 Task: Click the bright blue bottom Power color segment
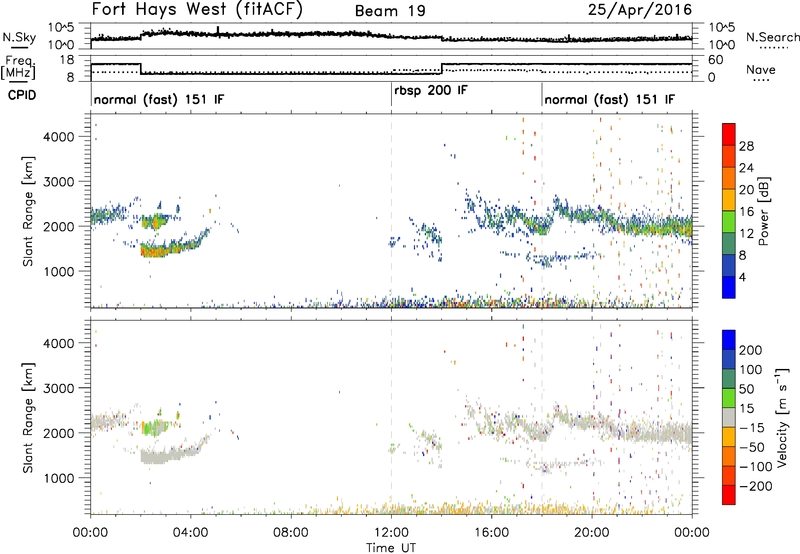click(x=729, y=288)
